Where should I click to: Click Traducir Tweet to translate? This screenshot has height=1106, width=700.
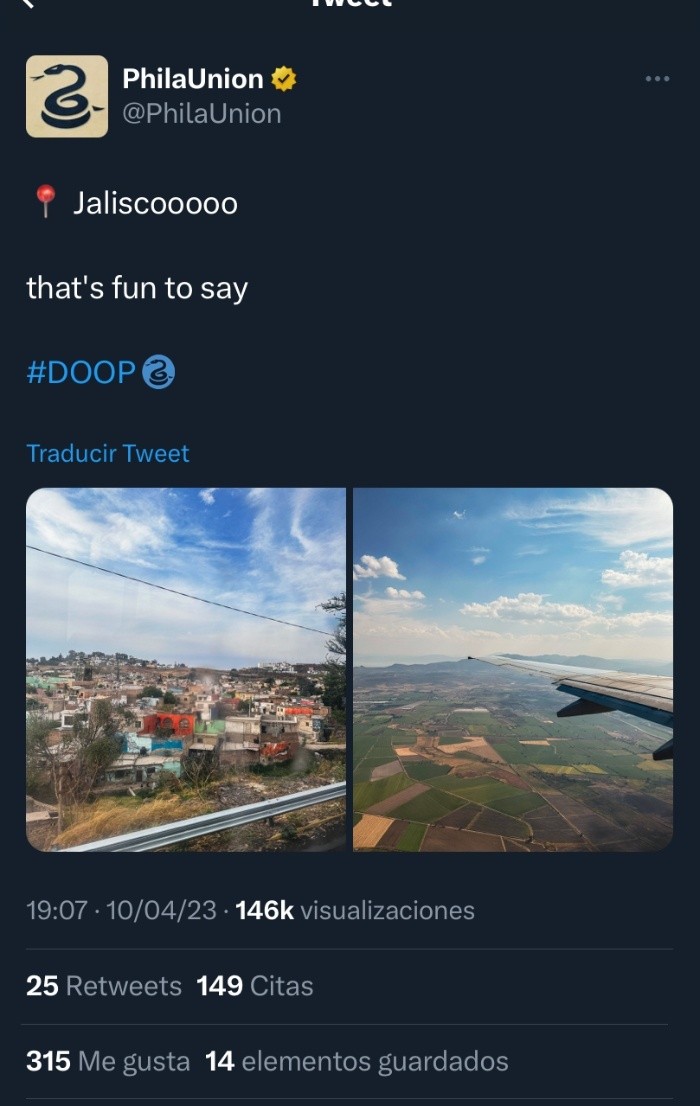click(x=108, y=453)
